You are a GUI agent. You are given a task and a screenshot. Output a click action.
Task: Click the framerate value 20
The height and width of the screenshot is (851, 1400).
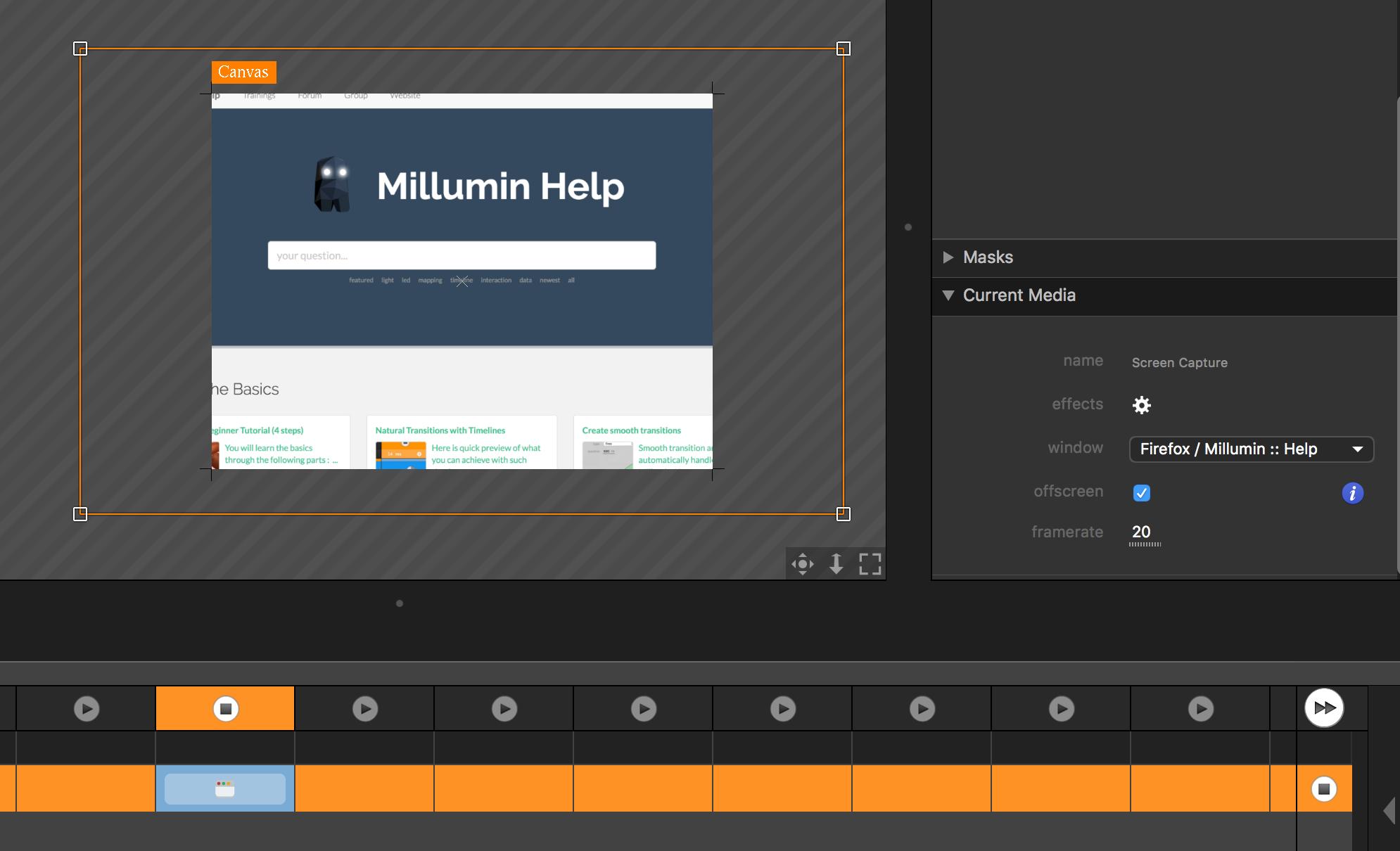[1141, 532]
